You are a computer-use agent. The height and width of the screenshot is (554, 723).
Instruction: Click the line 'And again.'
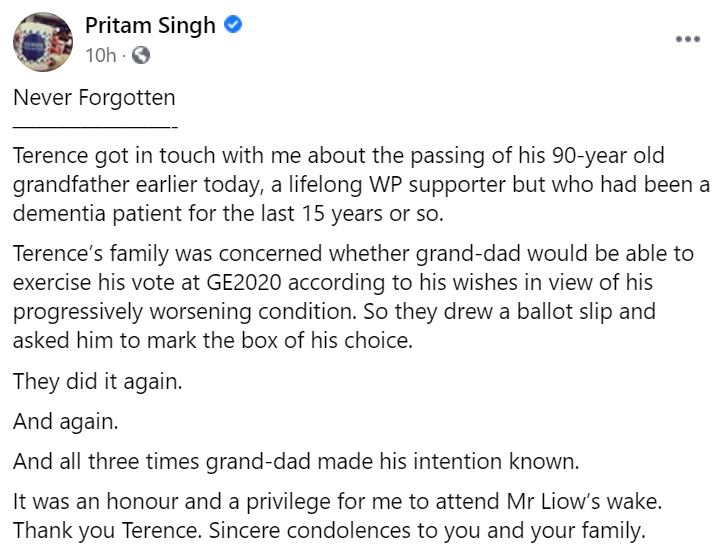[65, 421]
